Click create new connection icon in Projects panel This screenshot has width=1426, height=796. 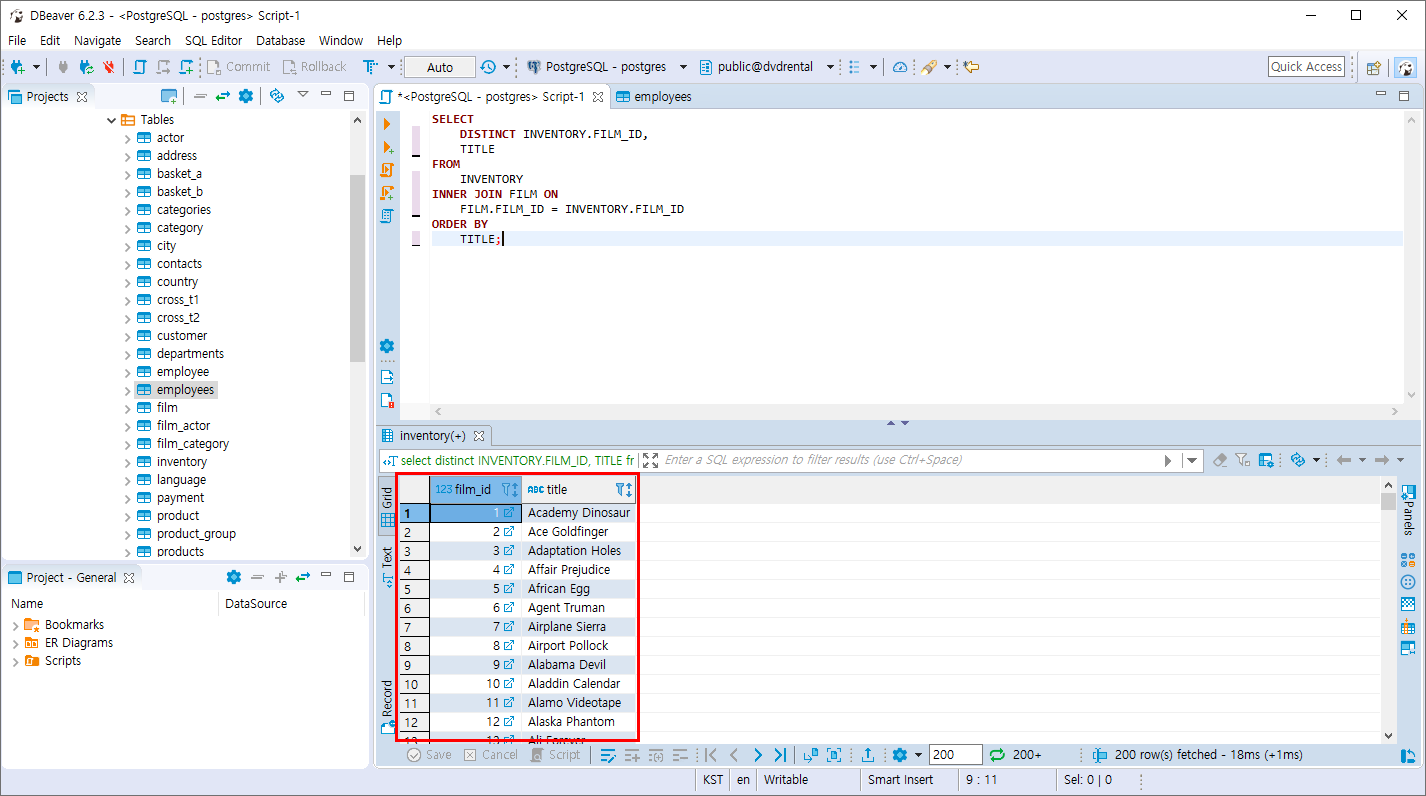click(170, 96)
